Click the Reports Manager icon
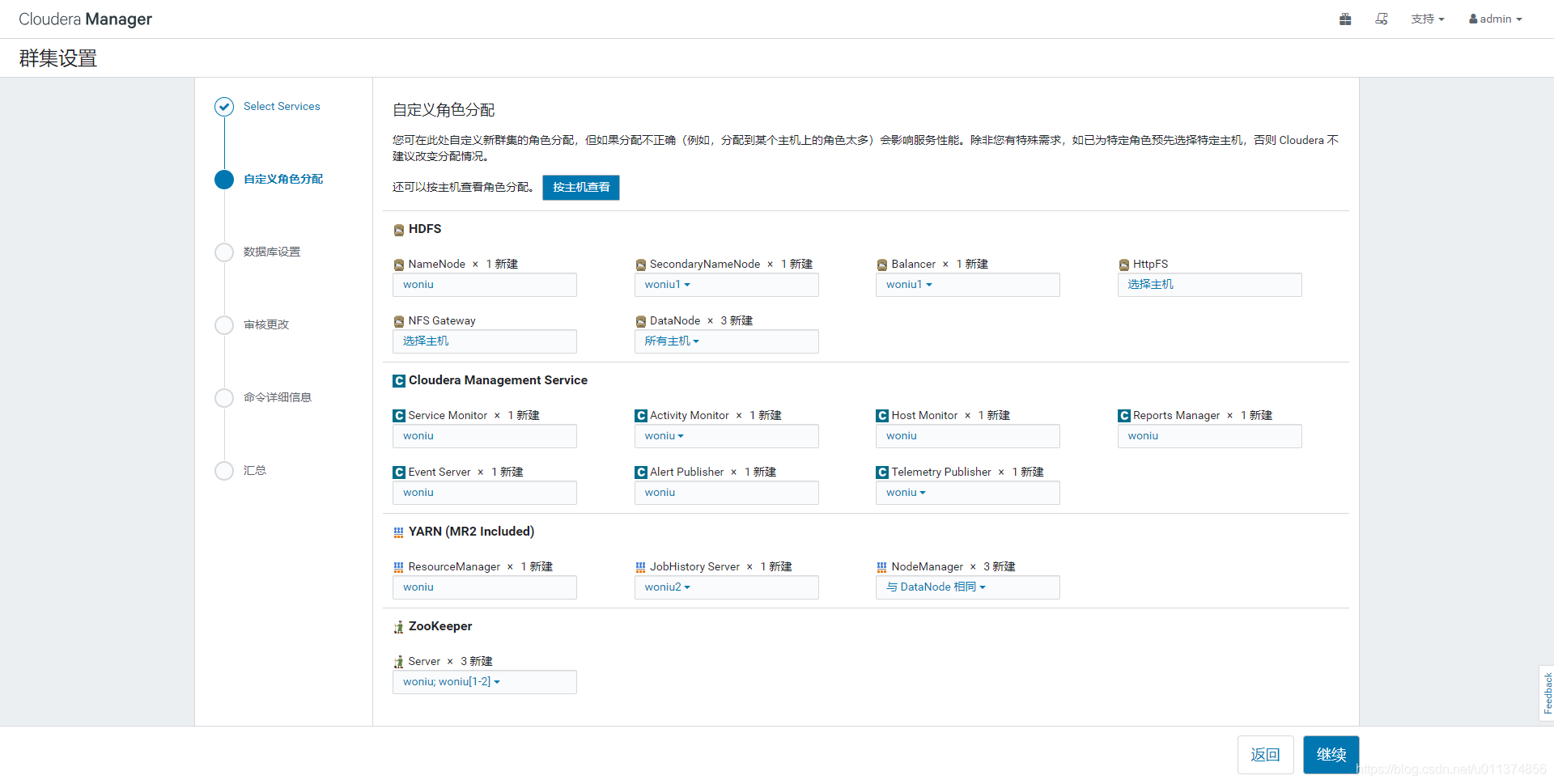Screen dimensions: 1554x784 click(x=1124, y=416)
